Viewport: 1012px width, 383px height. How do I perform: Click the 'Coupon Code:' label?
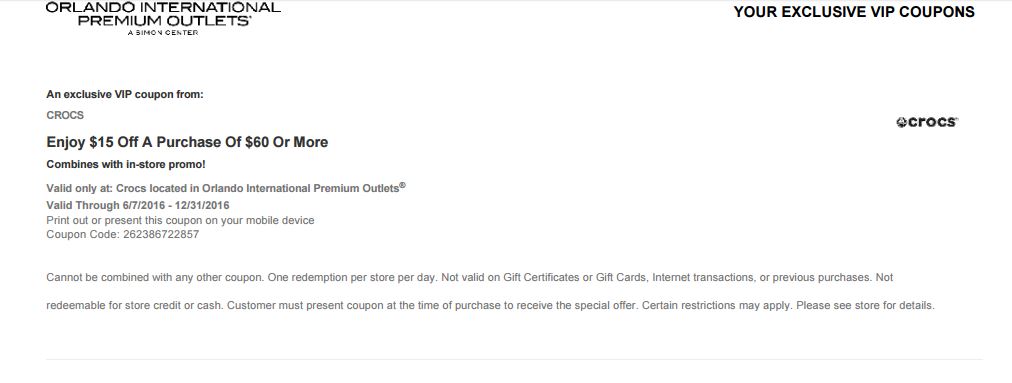pos(83,234)
